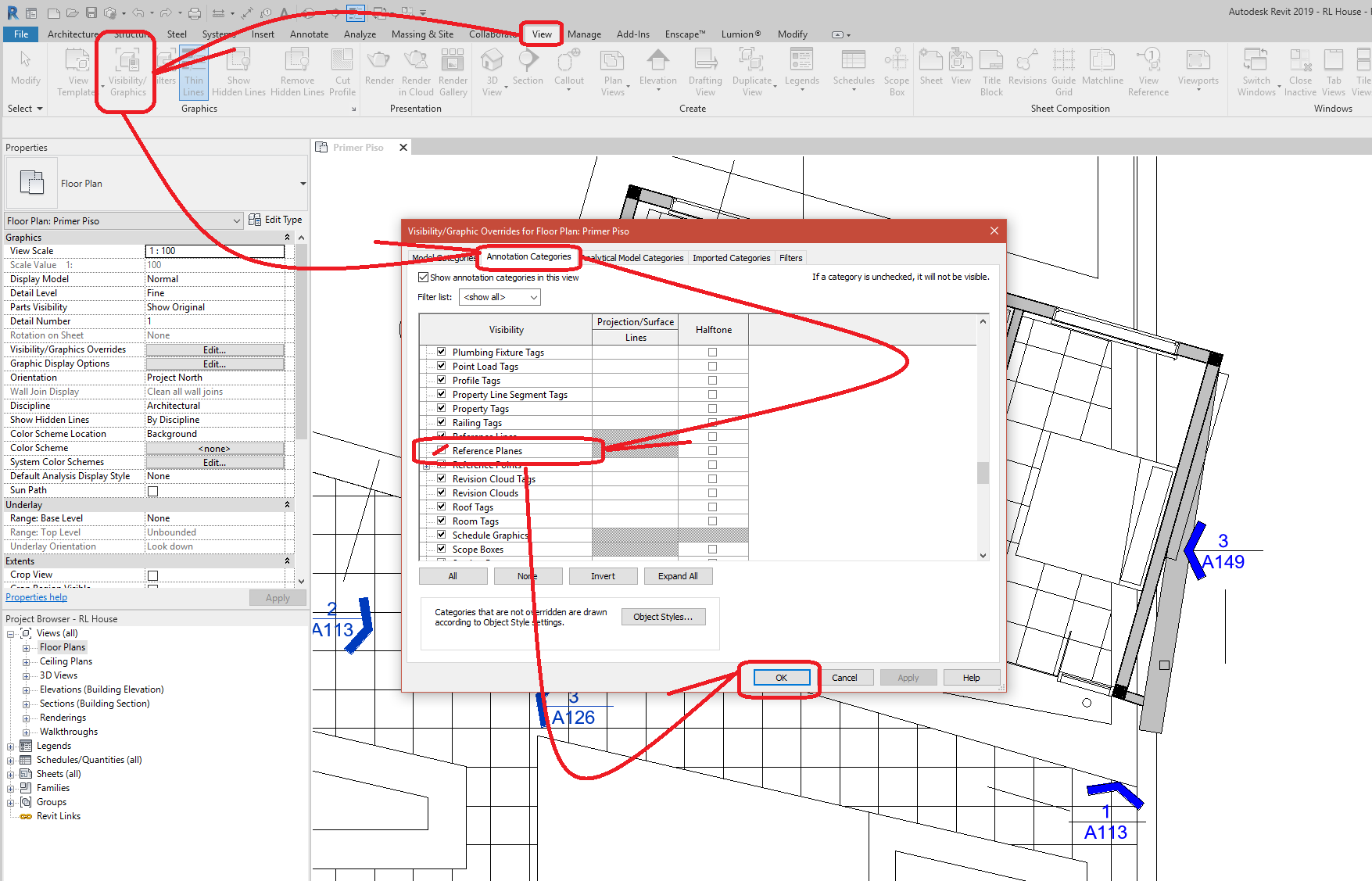Viewport: 1372px width, 881px height.
Task: Toggle Show annotation categories in this view
Action: point(423,278)
